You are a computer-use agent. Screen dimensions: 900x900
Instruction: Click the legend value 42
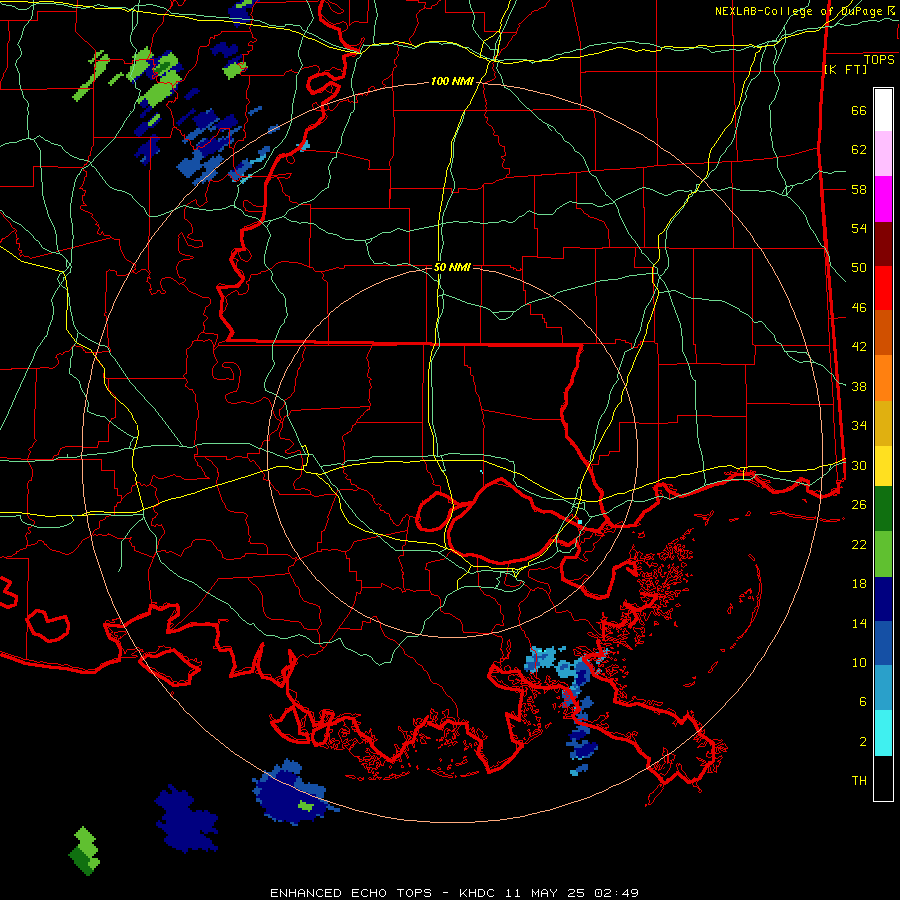click(859, 347)
